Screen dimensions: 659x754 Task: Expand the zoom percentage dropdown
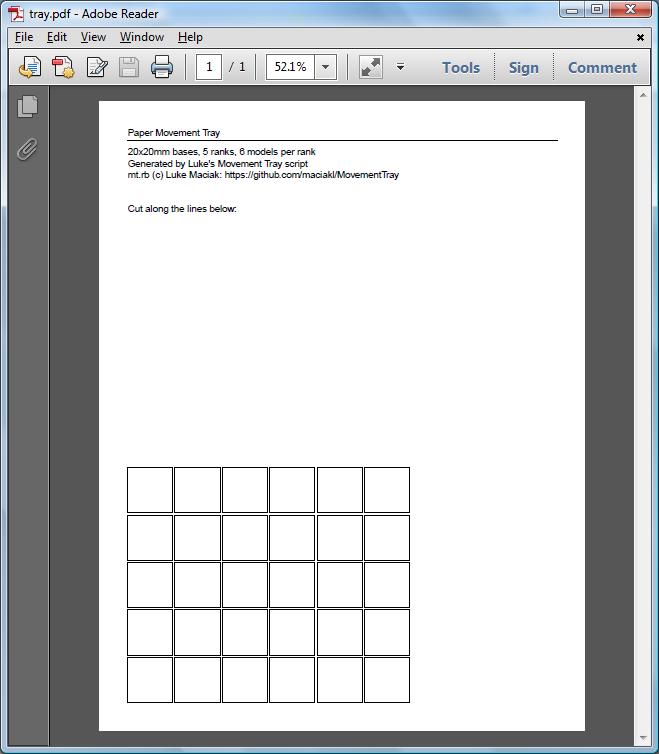325,68
